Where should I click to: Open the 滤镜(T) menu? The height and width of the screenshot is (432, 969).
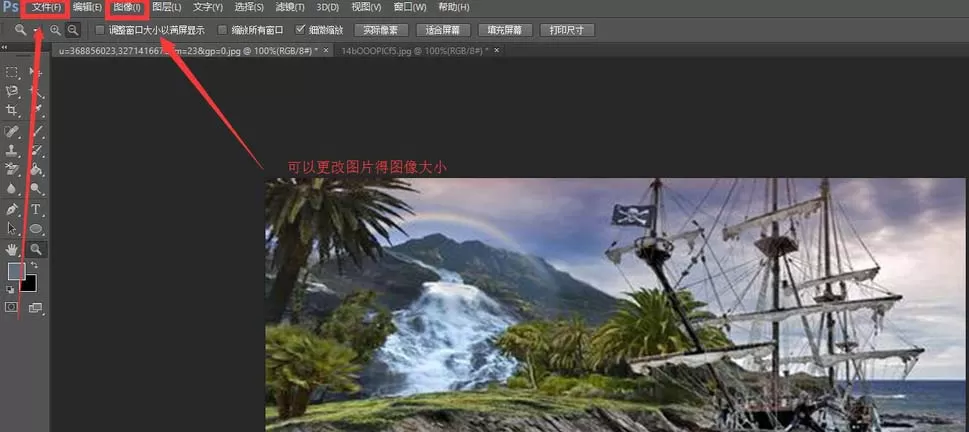(x=290, y=7)
